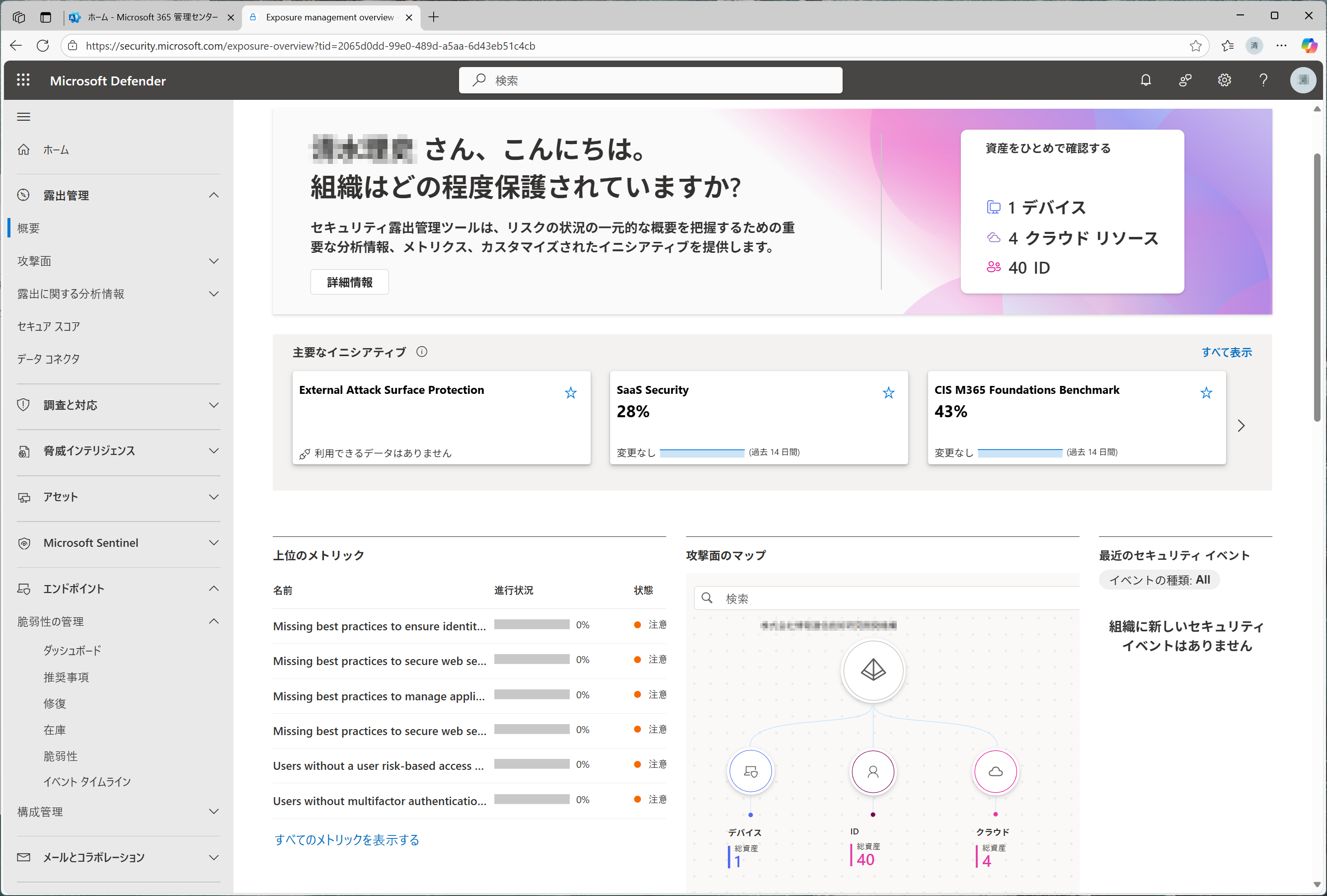The image size is (1327, 896).
Task: Open the Microsoft Defender app launcher
Action: pos(23,80)
